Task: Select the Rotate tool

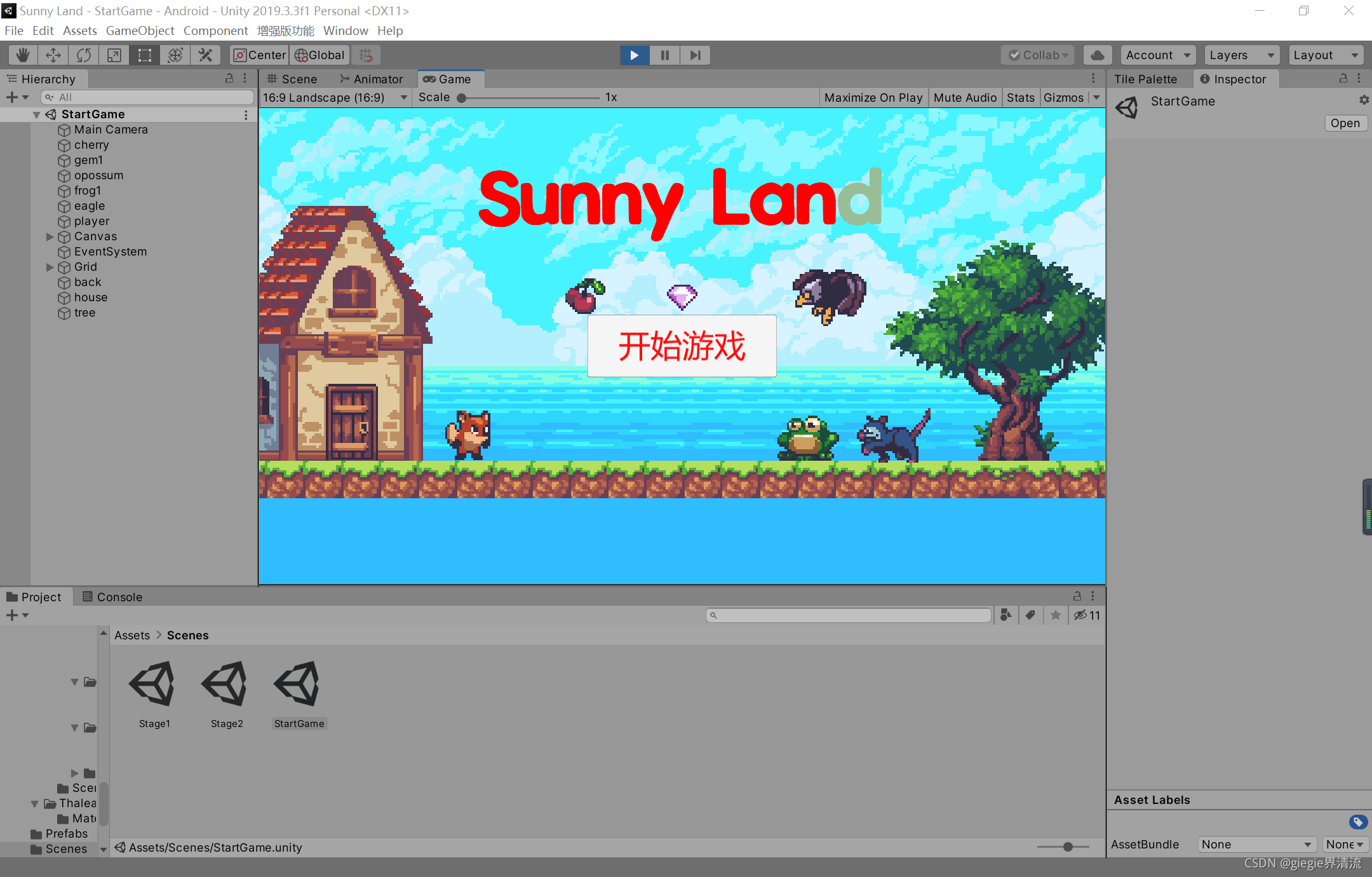Action: [x=84, y=55]
